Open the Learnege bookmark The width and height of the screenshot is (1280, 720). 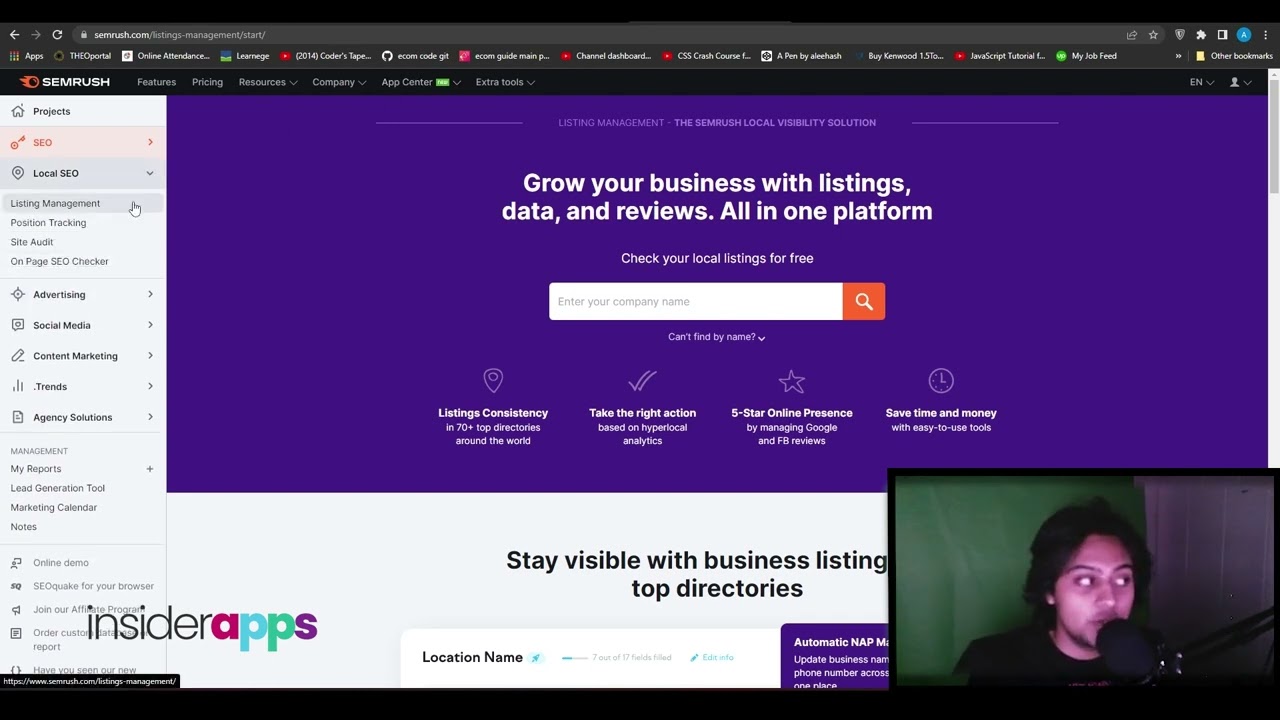tap(245, 56)
